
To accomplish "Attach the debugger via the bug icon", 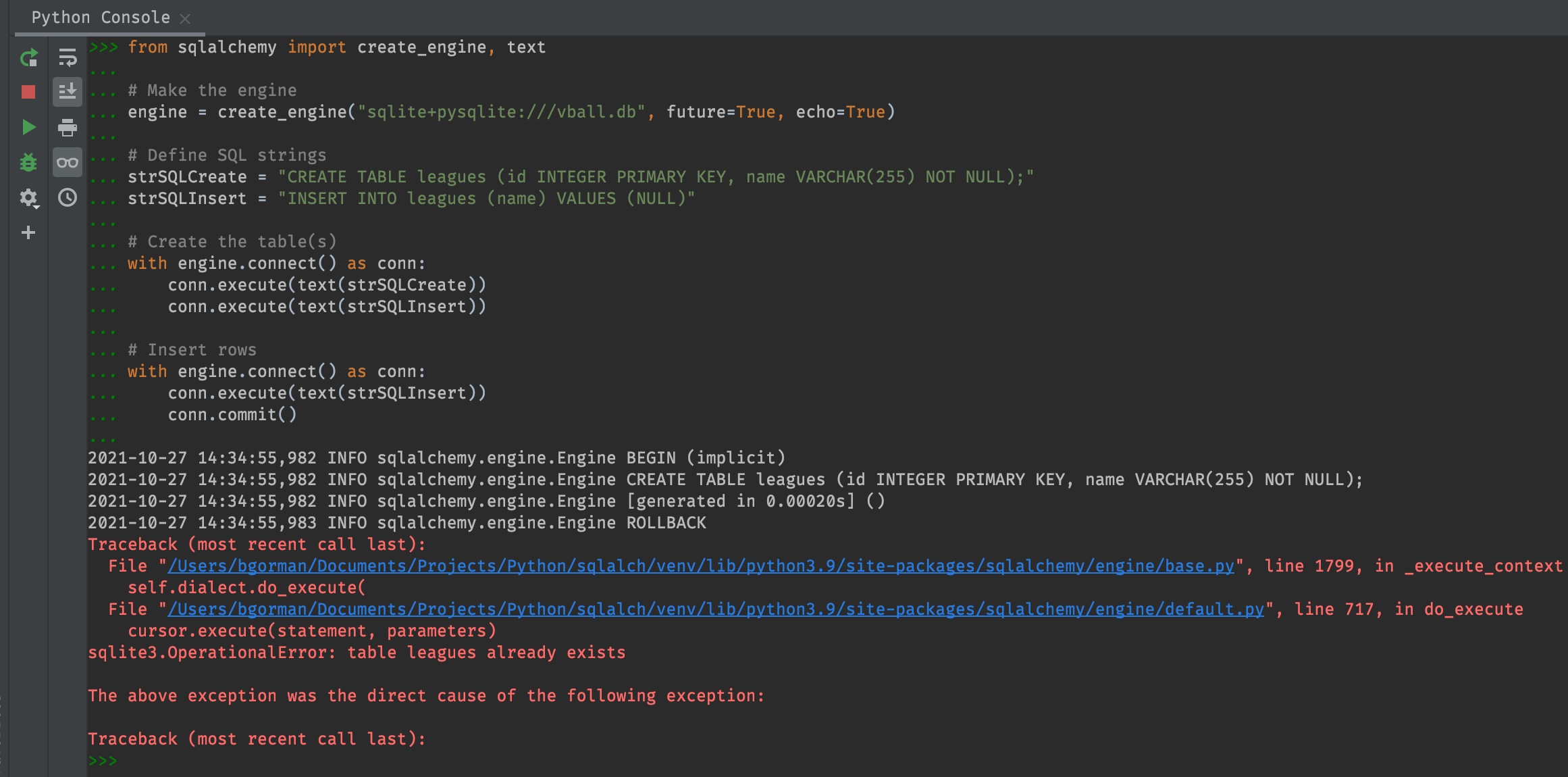I will [28, 162].
